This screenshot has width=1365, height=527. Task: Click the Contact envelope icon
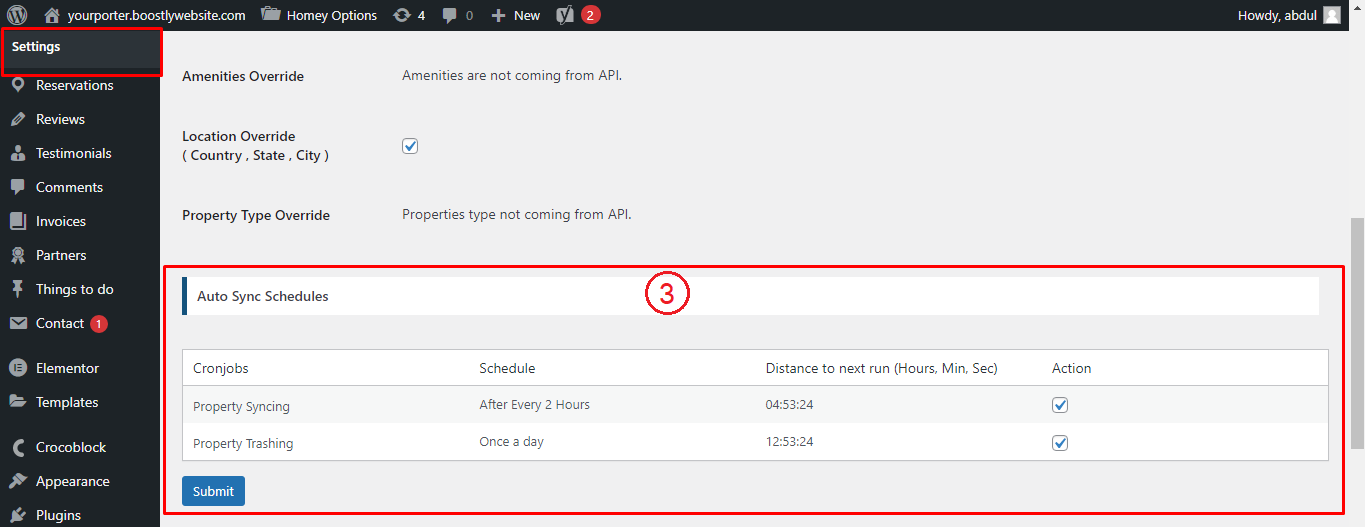tap(17, 323)
